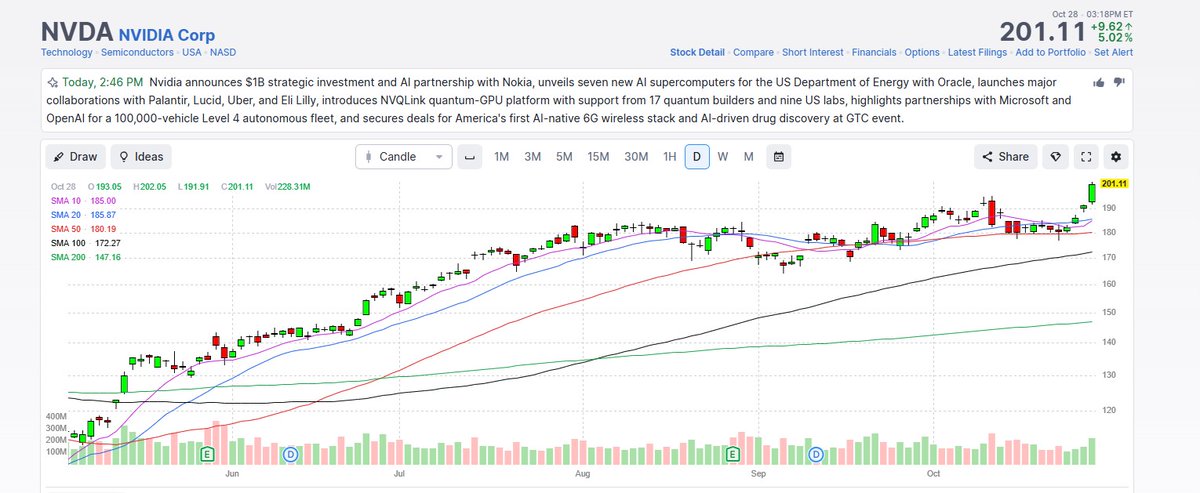Select the 15M interval
Viewport: 1200px width, 493px height.
pyautogui.click(x=599, y=156)
